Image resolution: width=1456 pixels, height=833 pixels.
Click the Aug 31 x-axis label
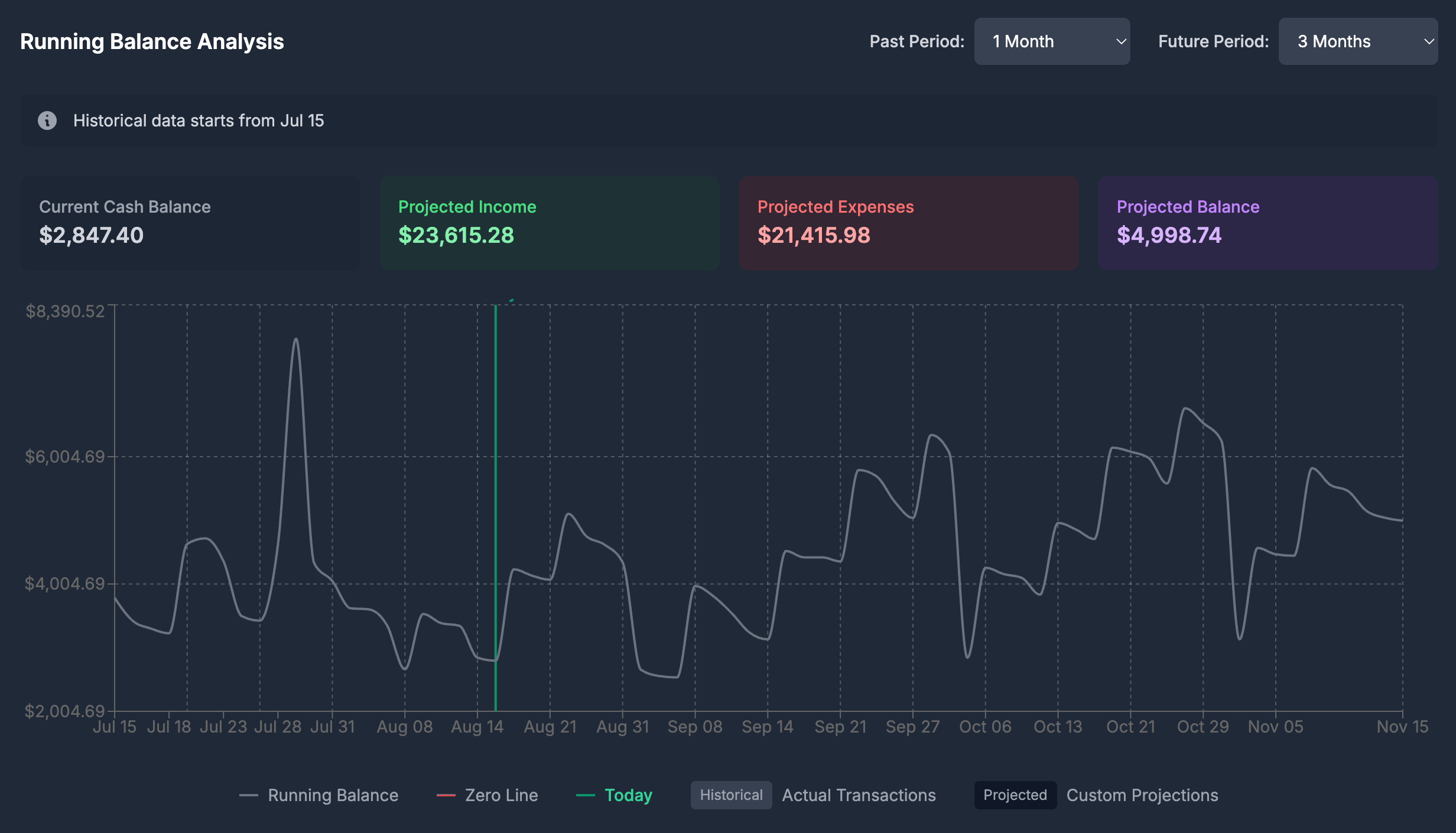623,727
